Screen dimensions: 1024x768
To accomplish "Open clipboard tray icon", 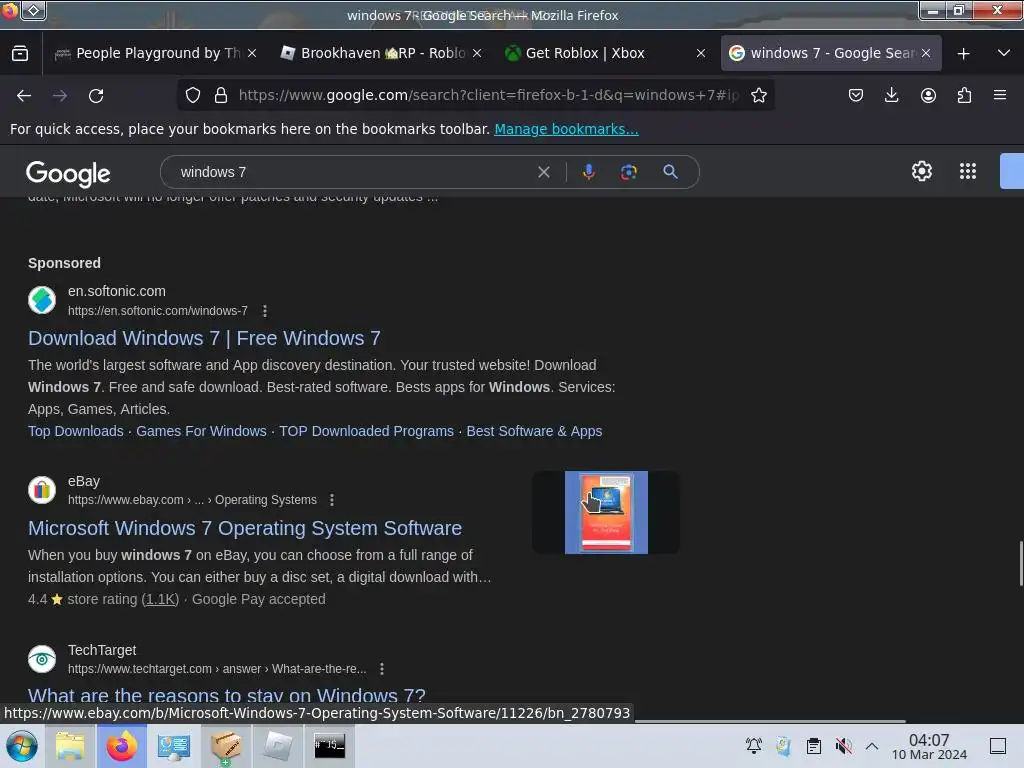I will [814, 745].
